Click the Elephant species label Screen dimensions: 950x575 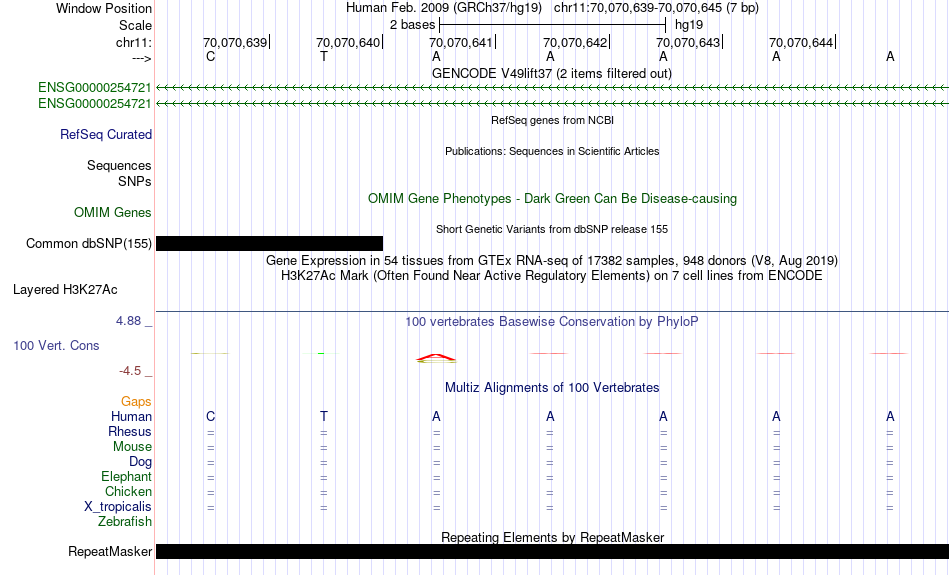coord(126,477)
